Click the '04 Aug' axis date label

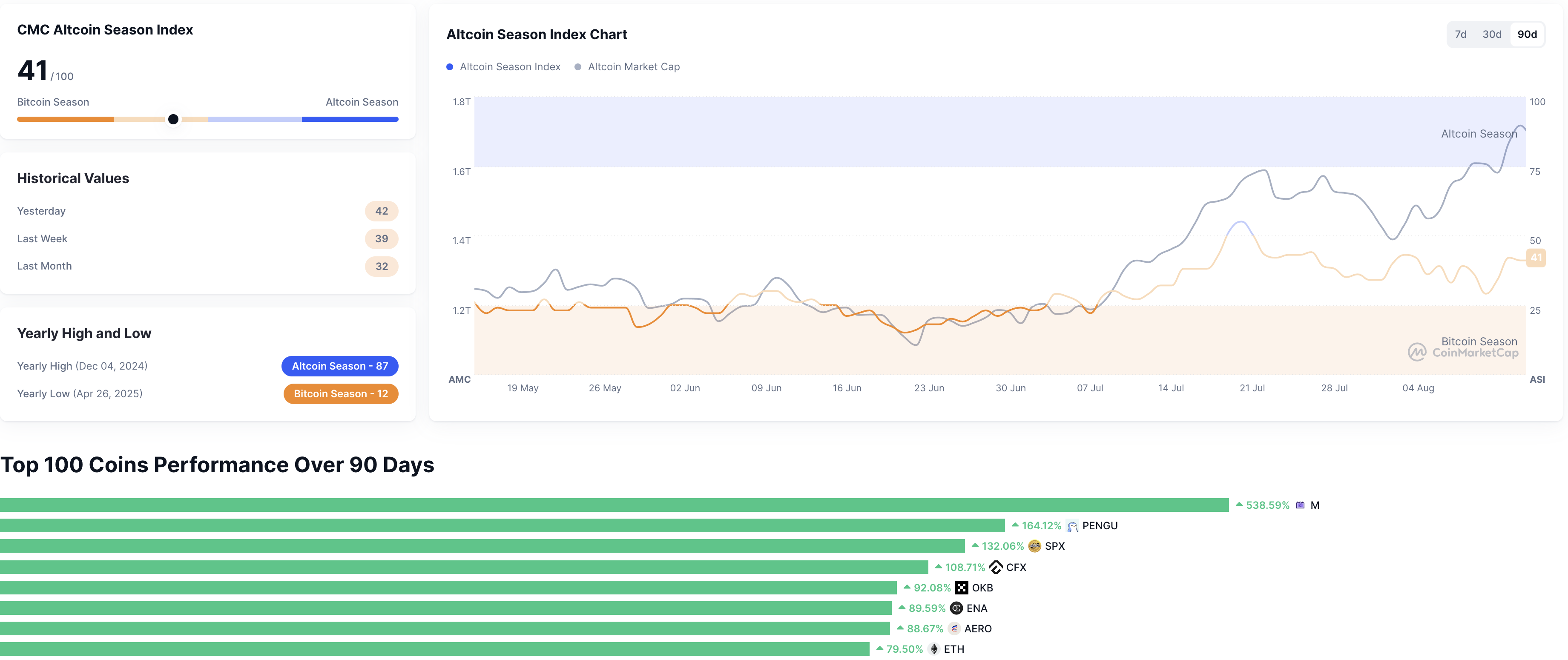[x=1418, y=388]
